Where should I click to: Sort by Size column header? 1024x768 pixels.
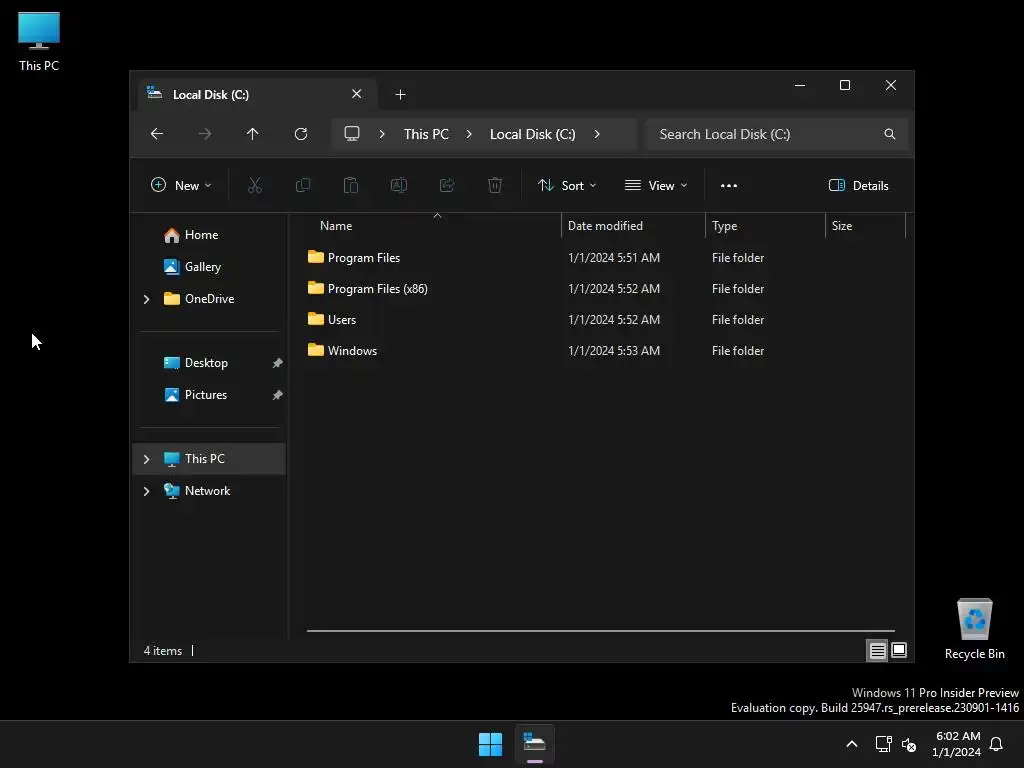tap(866, 226)
